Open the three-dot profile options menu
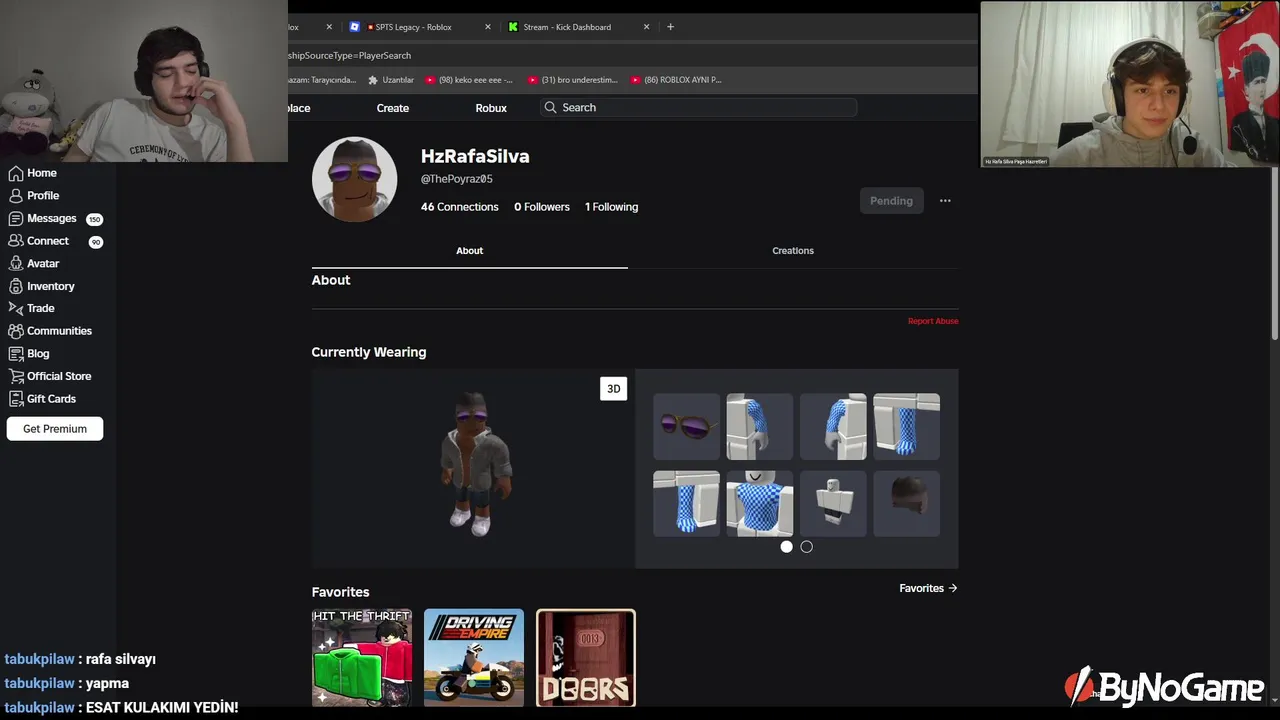 click(945, 201)
